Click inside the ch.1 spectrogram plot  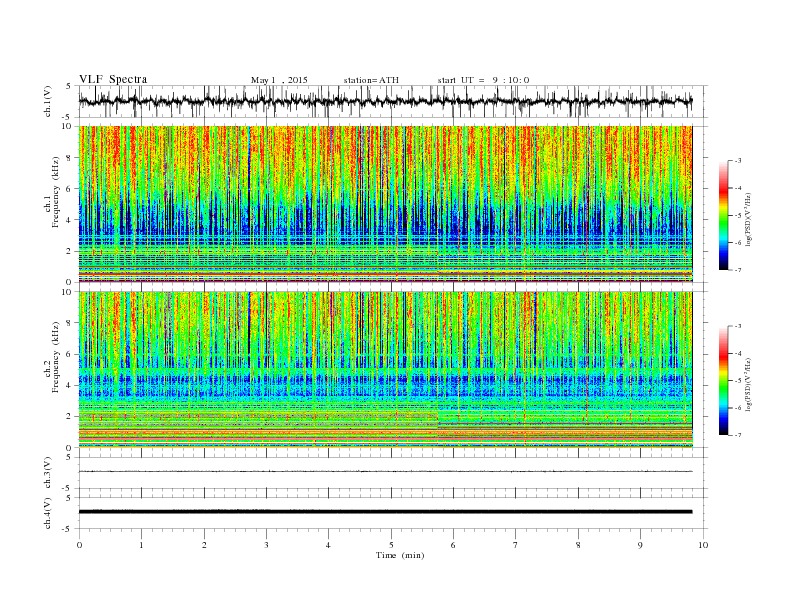pyautogui.click(x=385, y=204)
